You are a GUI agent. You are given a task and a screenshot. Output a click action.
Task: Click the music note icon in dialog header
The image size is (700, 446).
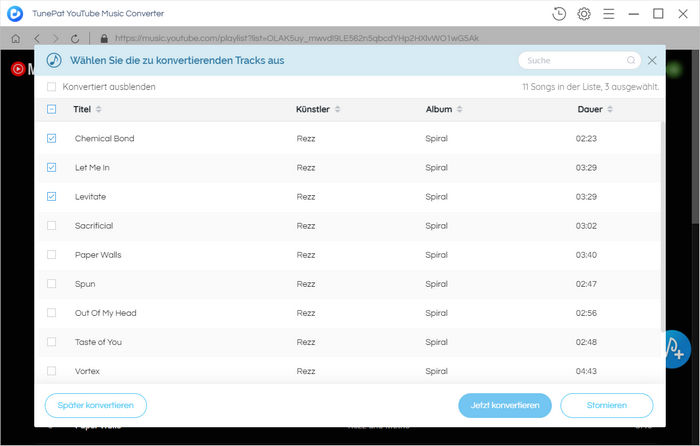pyautogui.click(x=54, y=60)
